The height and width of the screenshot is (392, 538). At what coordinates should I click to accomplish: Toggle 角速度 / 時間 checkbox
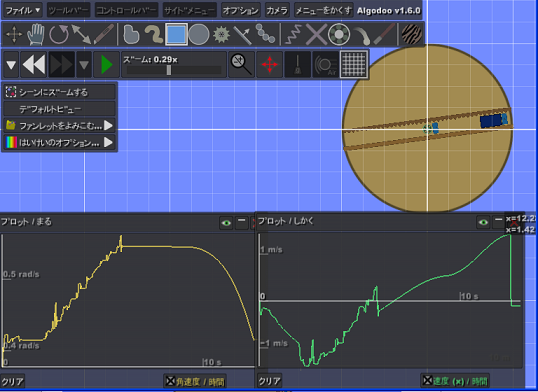(x=171, y=381)
